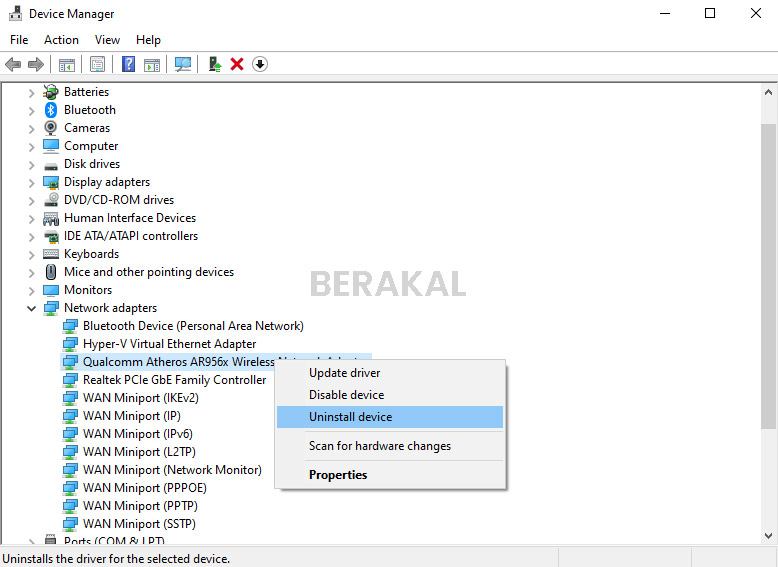The width and height of the screenshot is (778, 567).
Task: Click the Forward arrow toolbar icon
Action: click(x=36, y=64)
